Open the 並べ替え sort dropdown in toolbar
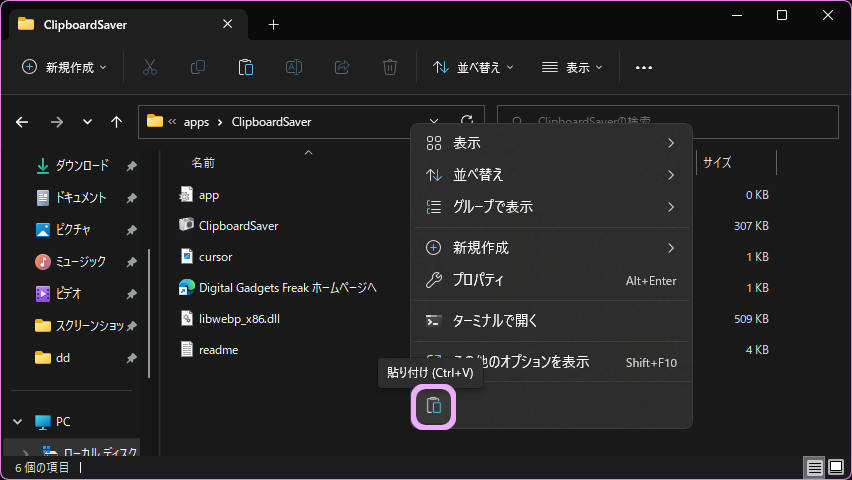Viewport: 852px width, 480px height. click(473, 67)
